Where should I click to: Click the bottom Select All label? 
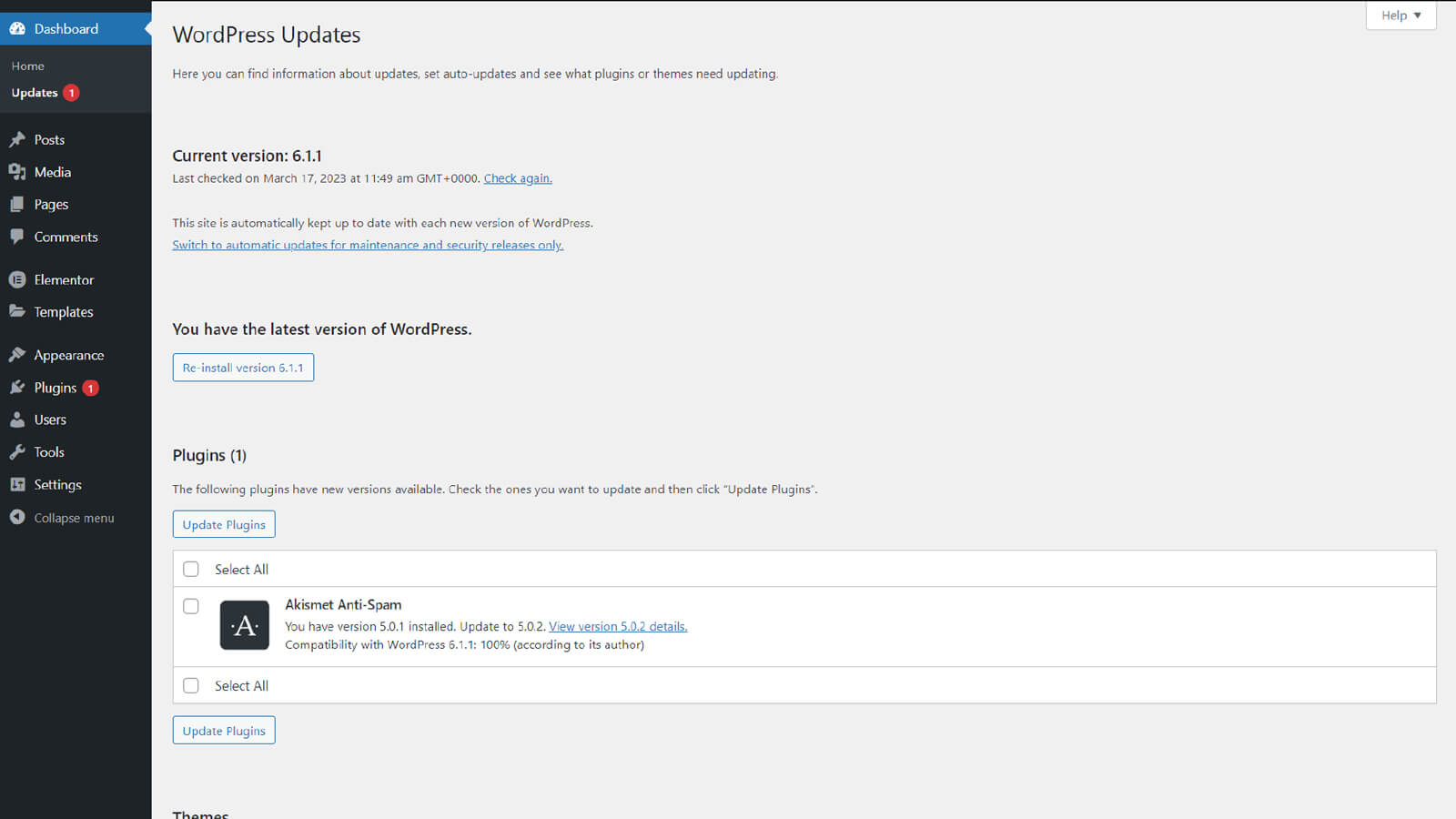[x=241, y=685]
